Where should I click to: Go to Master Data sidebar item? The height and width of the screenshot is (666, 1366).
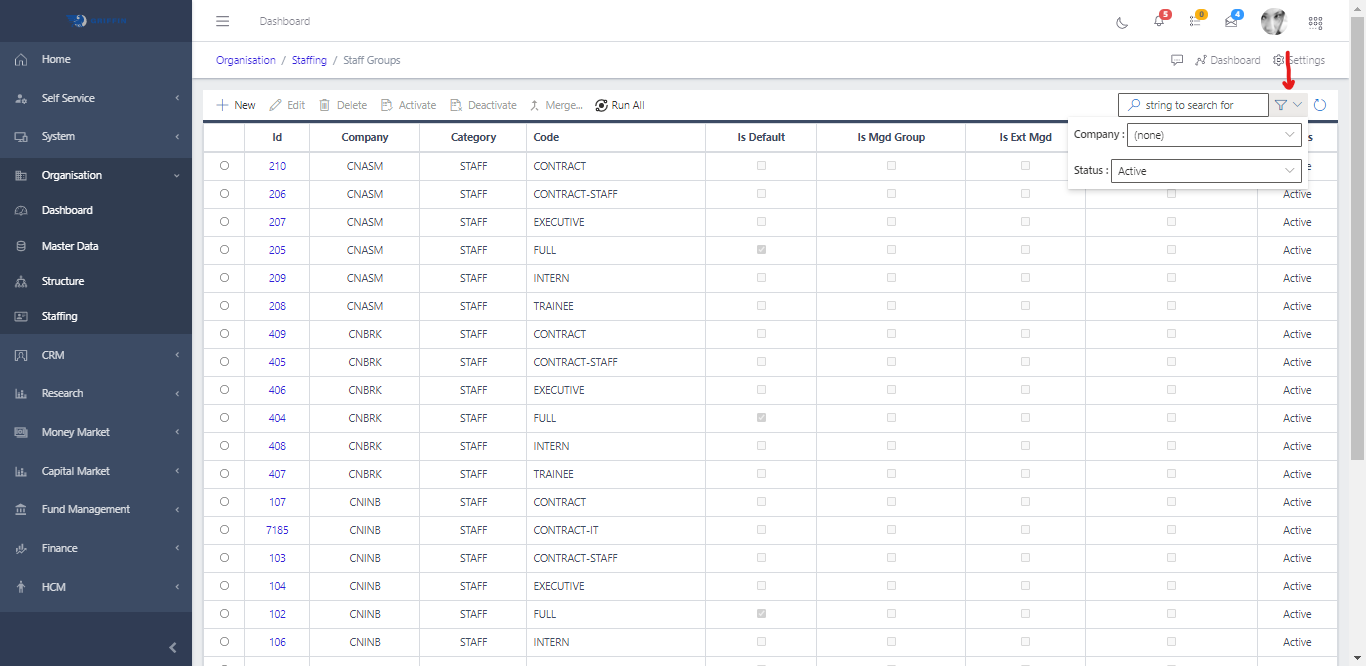tap(69, 246)
